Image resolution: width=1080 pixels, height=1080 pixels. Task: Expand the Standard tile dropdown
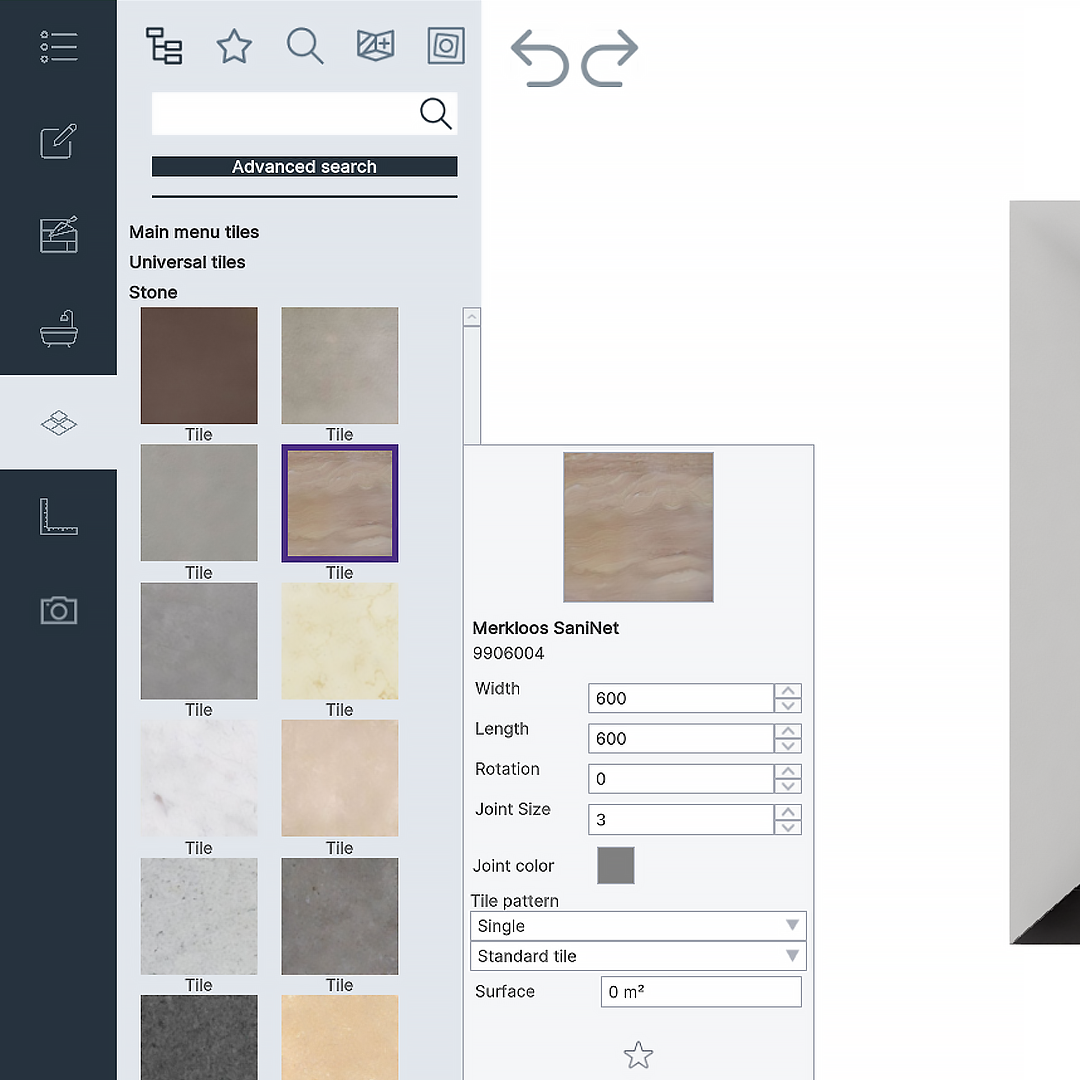(x=638, y=956)
